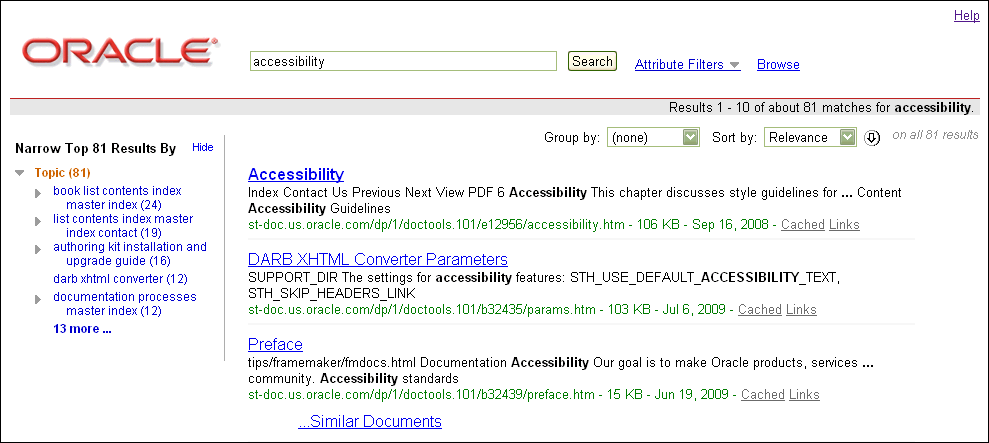Open the Group by dropdown
Viewport: 989px width, 443px height.
653,138
